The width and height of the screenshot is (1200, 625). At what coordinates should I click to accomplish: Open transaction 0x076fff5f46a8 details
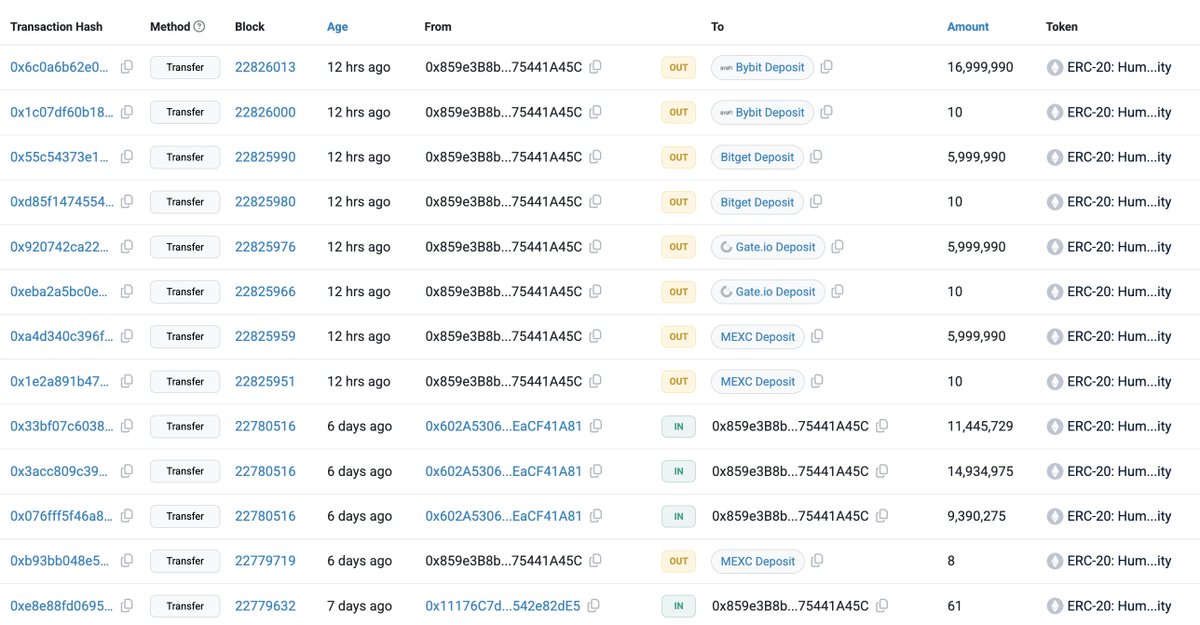click(62, 516)
